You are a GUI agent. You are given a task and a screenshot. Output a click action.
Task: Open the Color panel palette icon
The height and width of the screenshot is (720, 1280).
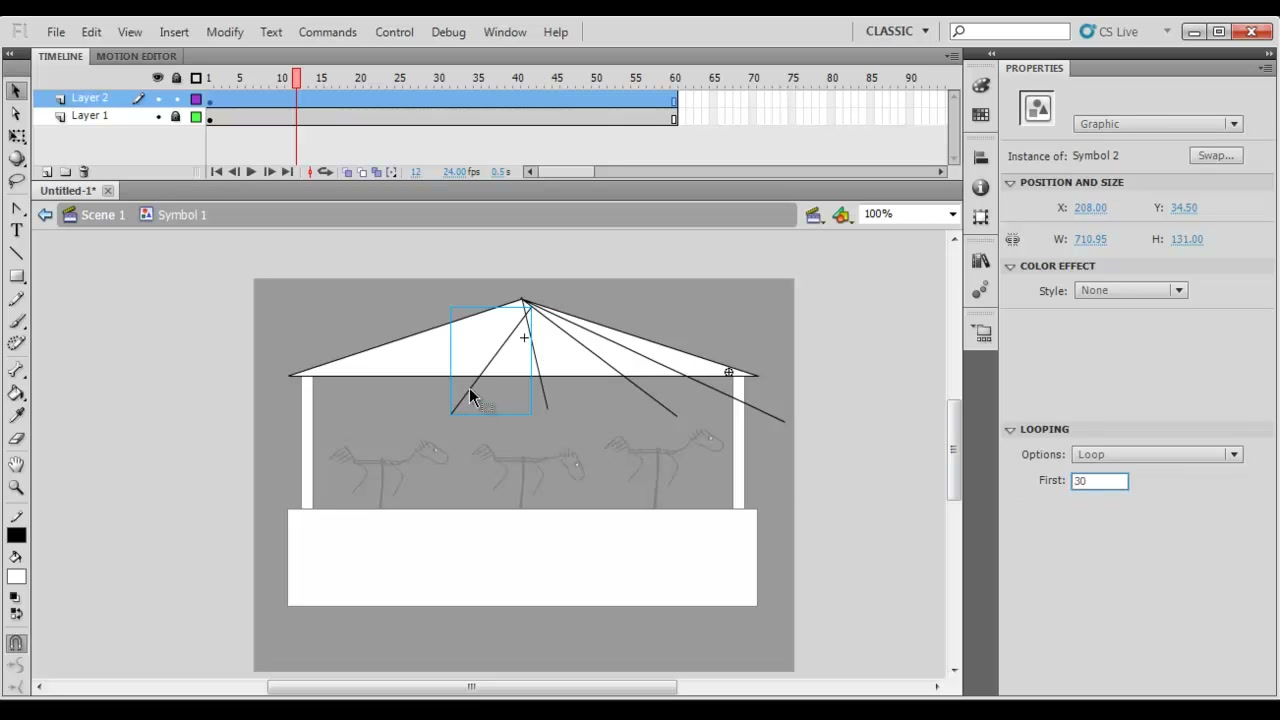pyautogui.click(x=980, y=86)
